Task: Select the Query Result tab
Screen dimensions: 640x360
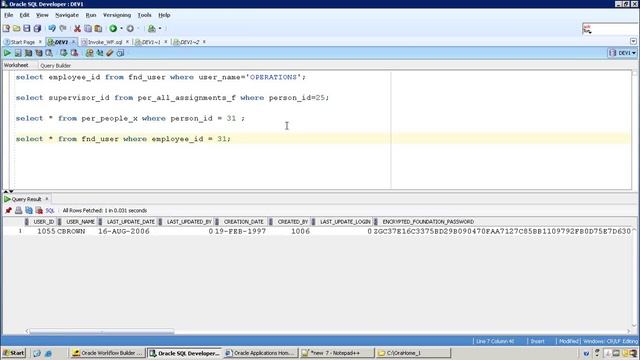Action: coord(26,199)
